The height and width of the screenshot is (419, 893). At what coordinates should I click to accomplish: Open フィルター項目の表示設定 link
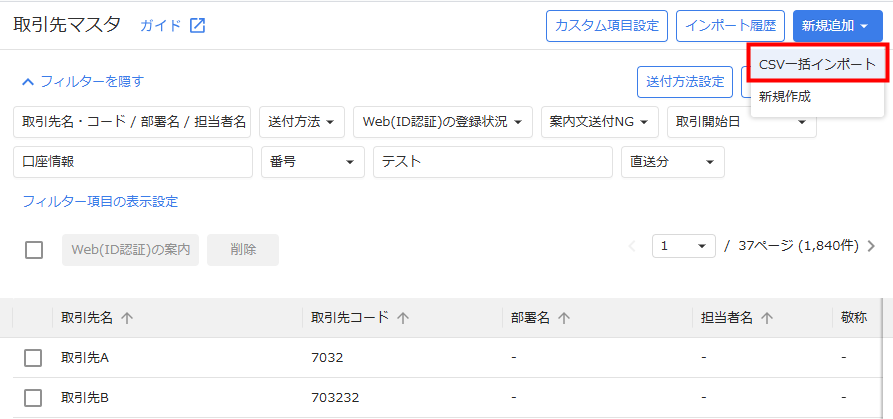pos(100,201)
